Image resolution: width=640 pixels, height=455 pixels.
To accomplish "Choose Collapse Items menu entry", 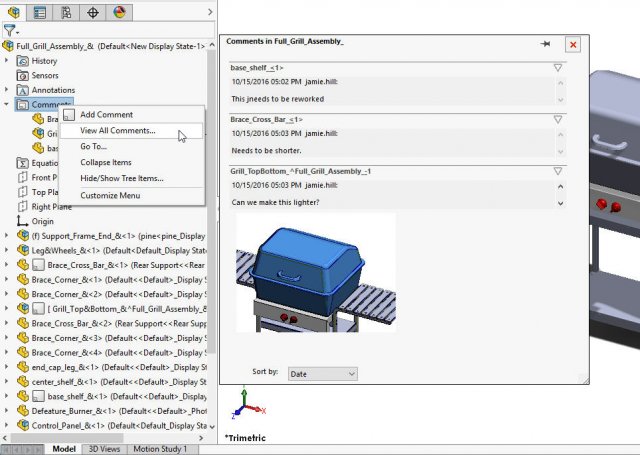I will click(131, 162).
